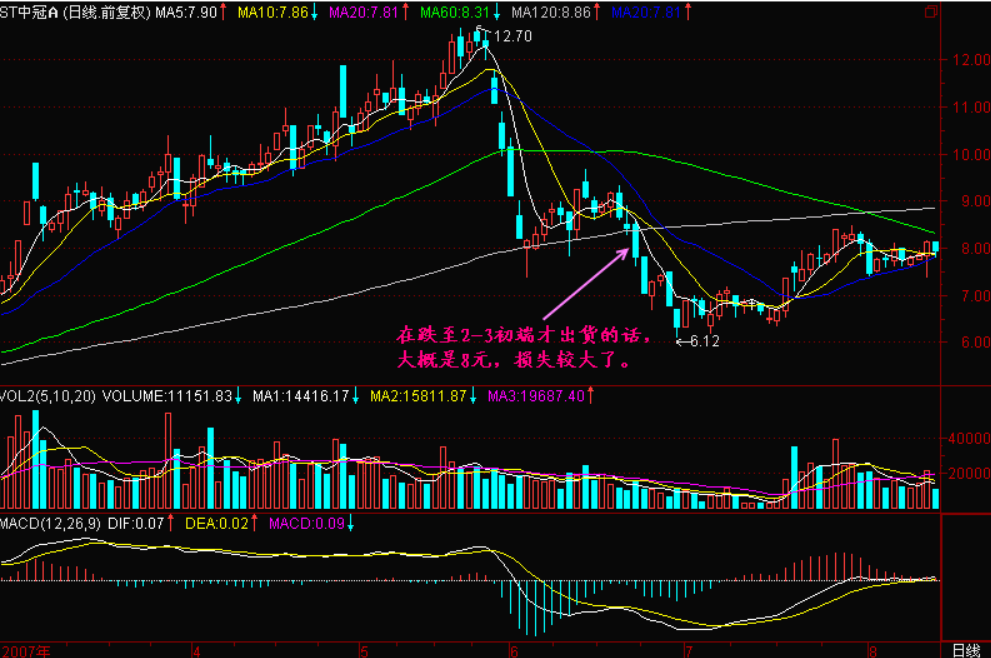Screen dimensions: 991x658
Task: Click the magenta MA20:7.81 legend label
Action: [x=364, y=12]
